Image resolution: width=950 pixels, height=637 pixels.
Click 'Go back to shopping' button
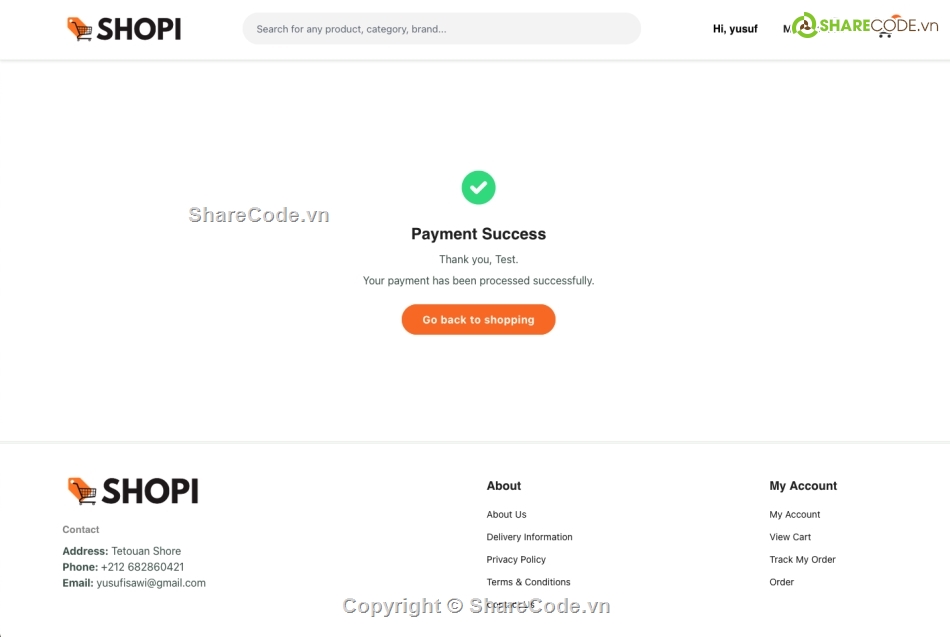(478, 319)
